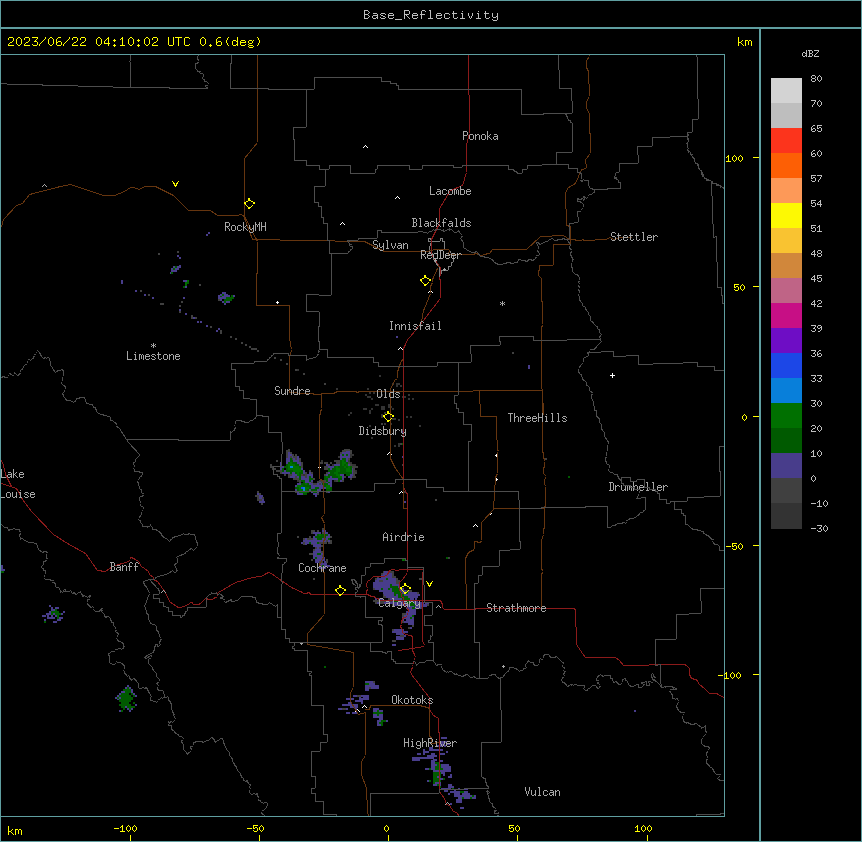Click the Banff label

[x=124, y=567]
